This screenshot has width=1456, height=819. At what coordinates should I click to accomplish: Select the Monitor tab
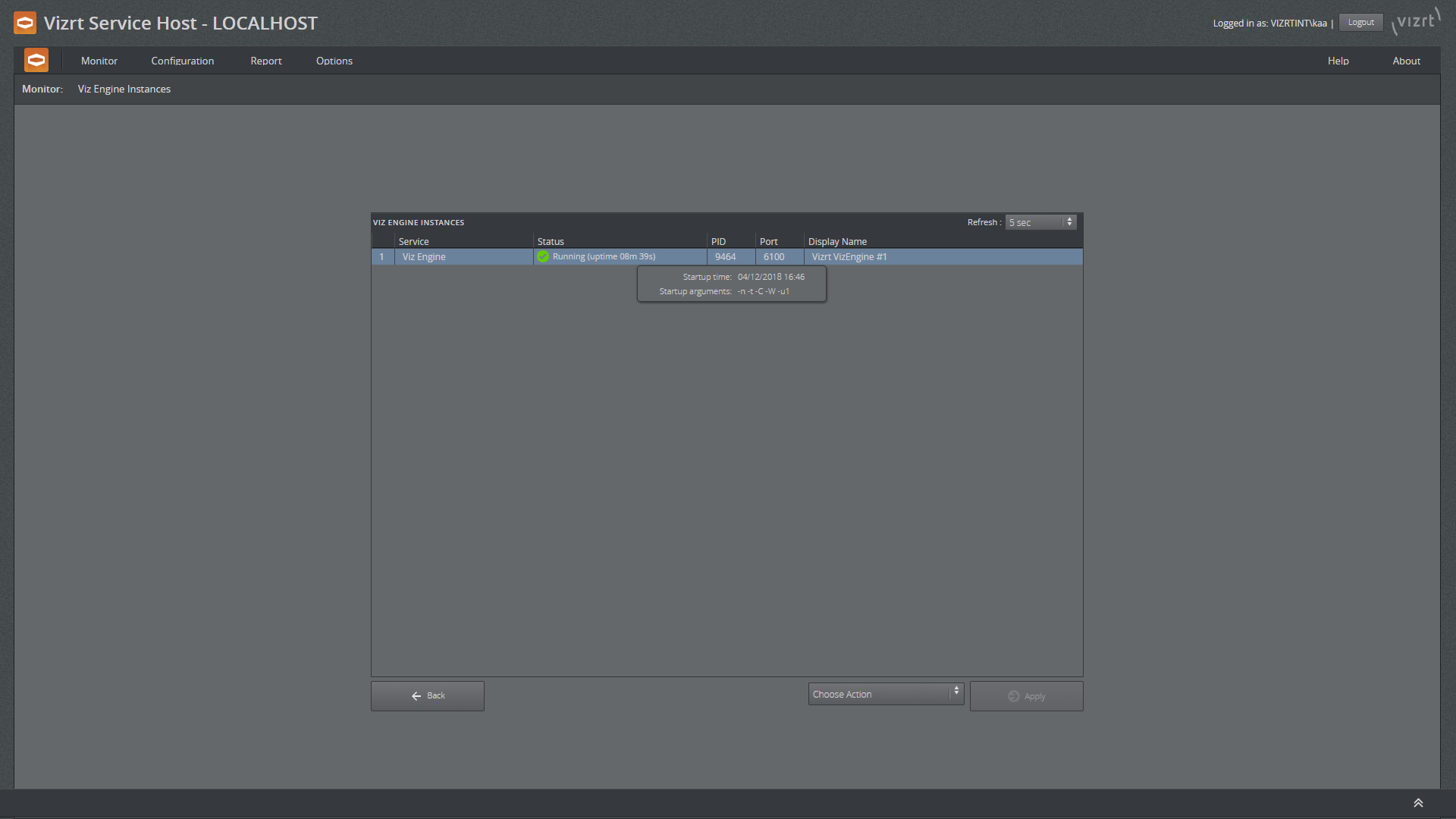point(101,60)
